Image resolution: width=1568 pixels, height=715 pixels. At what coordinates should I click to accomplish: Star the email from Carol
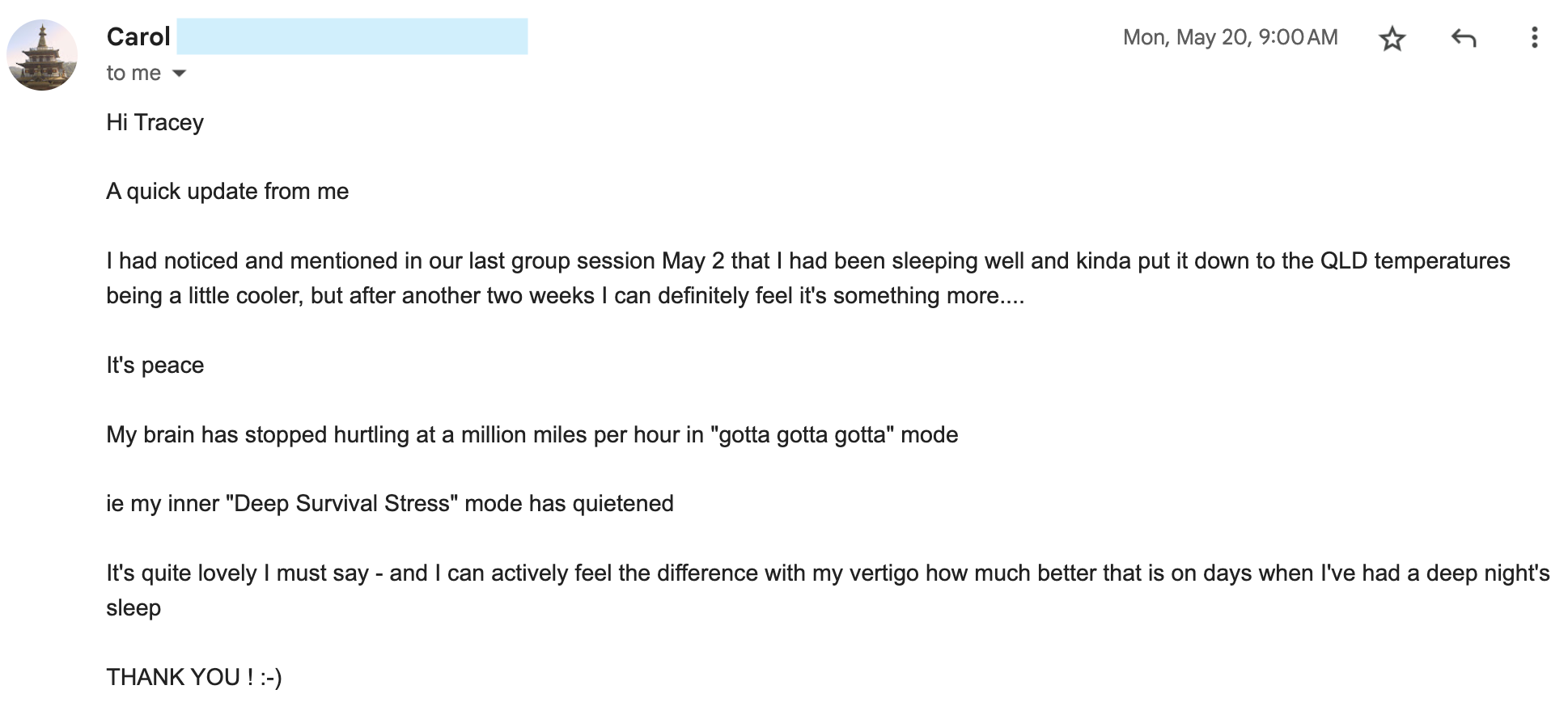[x=1392, y=38]
